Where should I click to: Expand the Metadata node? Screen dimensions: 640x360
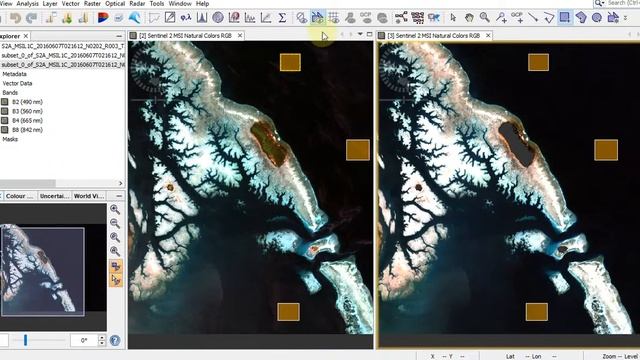click(14, 74)
